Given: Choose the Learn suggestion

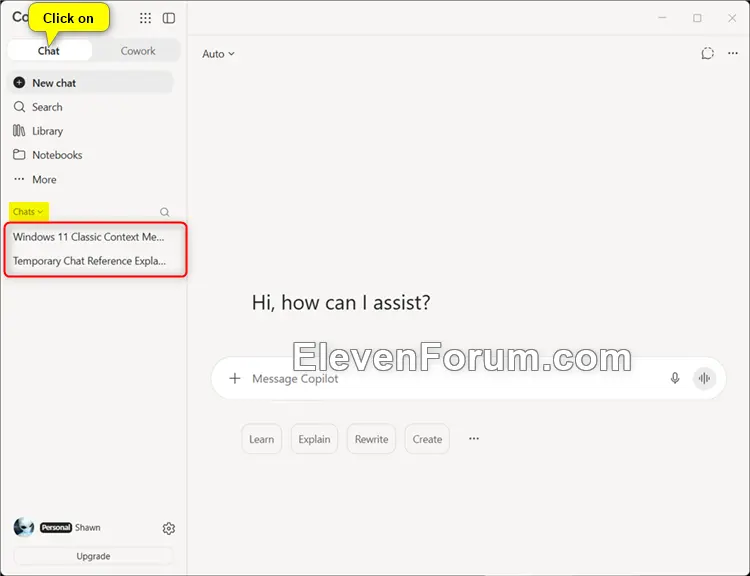Looking at the screenshot, I should [x=262, y=439].
